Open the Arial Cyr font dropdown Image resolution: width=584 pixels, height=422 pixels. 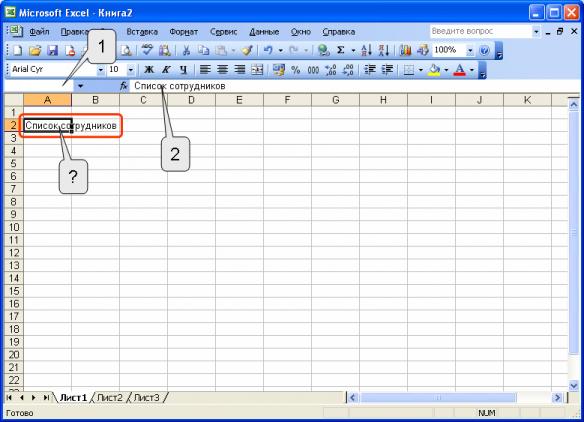point(100,70)
